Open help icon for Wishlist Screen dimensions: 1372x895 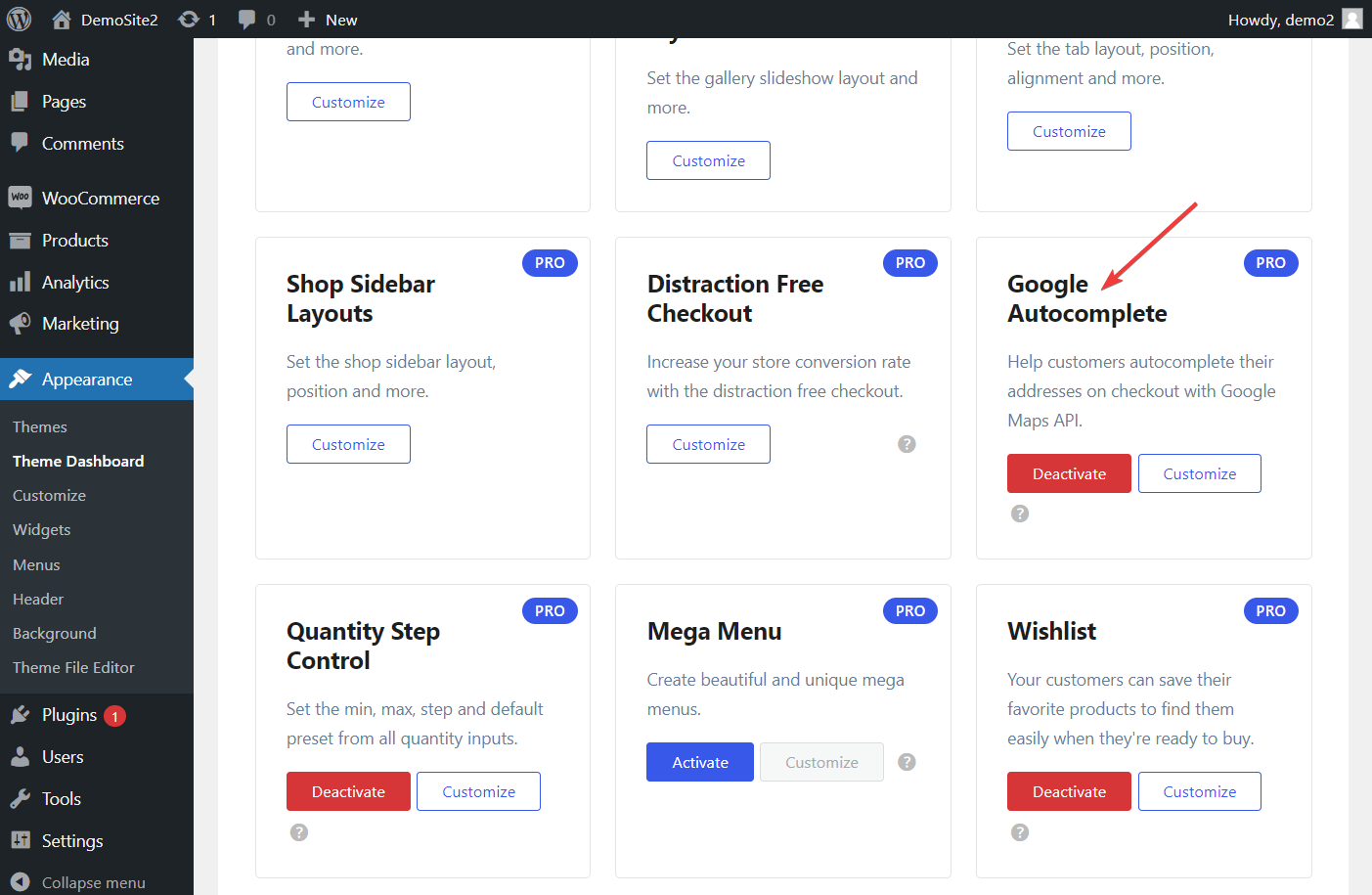pyautogui.click(x=1020, y=832)
